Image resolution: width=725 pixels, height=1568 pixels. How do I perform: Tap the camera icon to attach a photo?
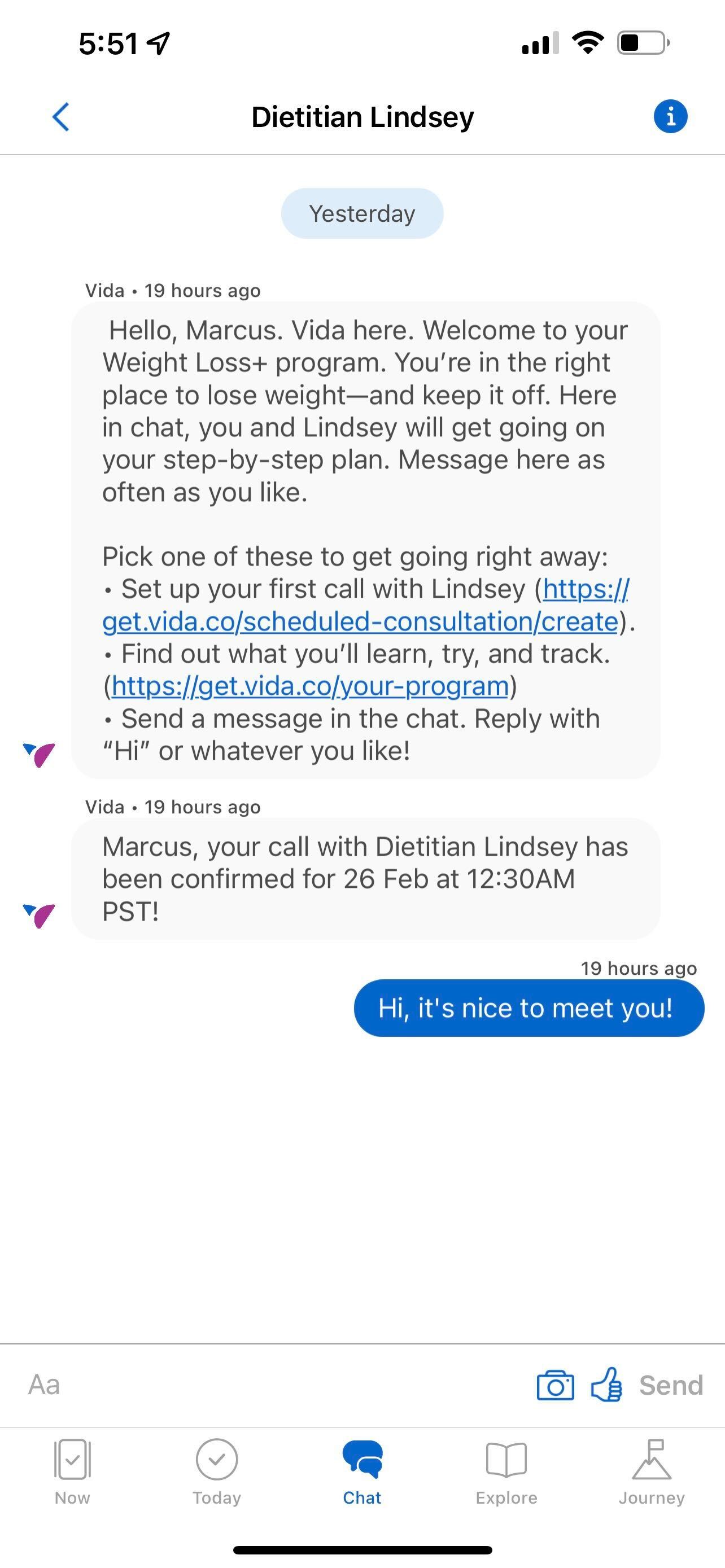point(554,1385)
